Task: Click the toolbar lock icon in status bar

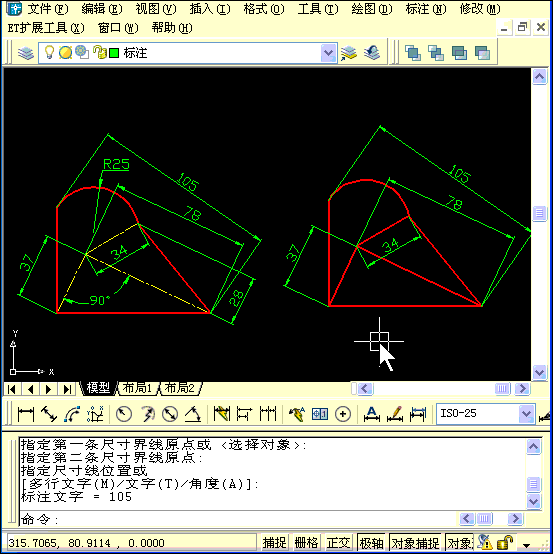Action: (x=505, y=542)
